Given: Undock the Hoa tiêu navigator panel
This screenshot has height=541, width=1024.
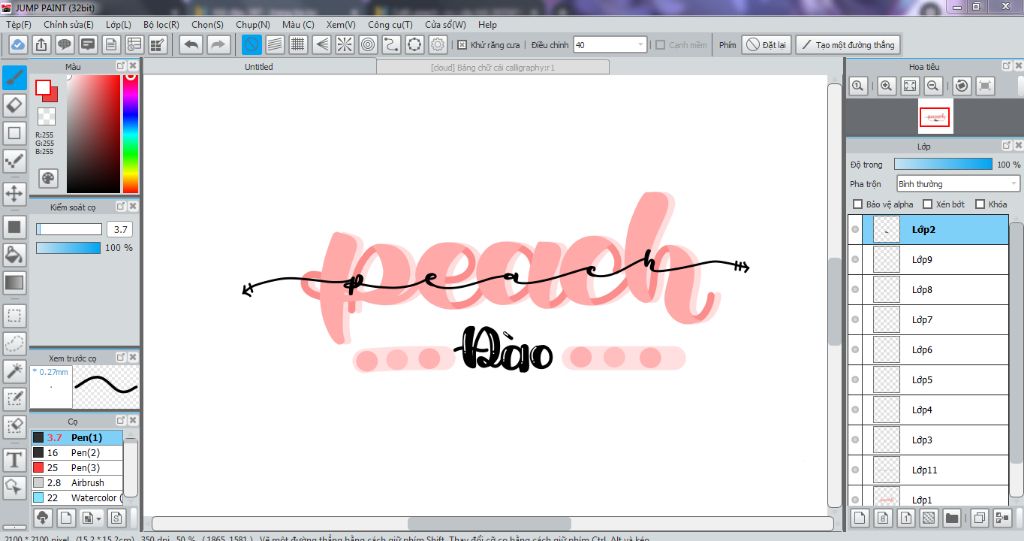Looking at the screenshot, I should point(1006,66).
